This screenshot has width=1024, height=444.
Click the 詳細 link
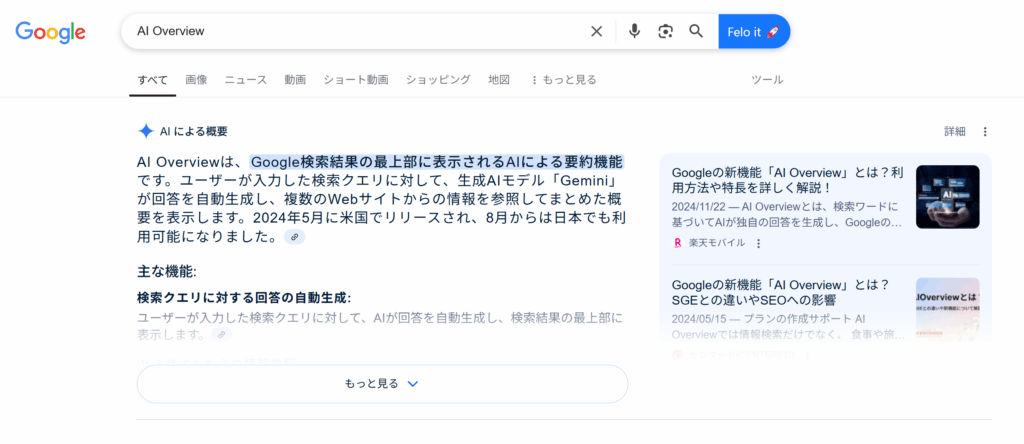pyautogui.click(x=955, y=131)
